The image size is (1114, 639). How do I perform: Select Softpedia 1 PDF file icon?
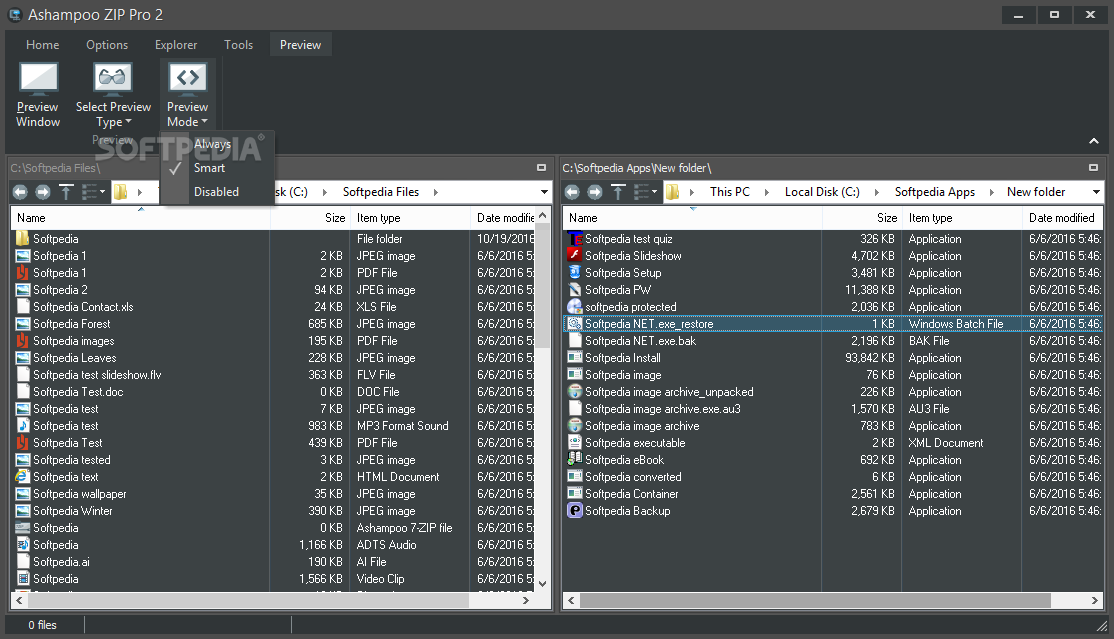[x=23, y=273]
